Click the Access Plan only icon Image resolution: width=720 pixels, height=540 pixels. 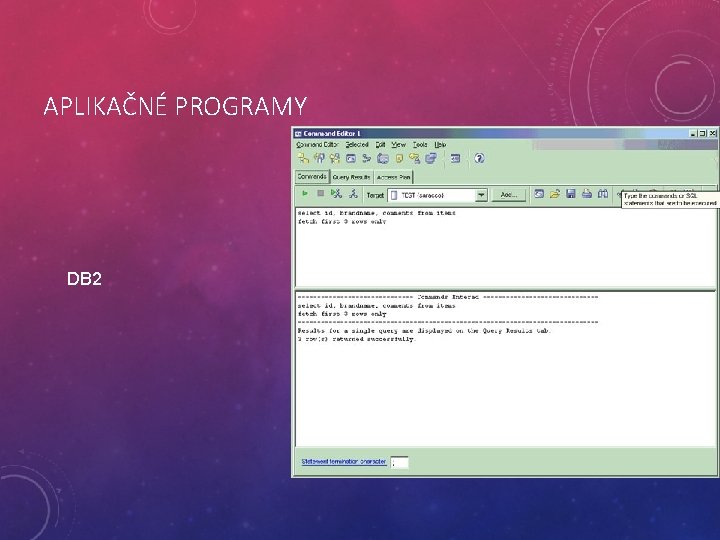tap(353, 194)
